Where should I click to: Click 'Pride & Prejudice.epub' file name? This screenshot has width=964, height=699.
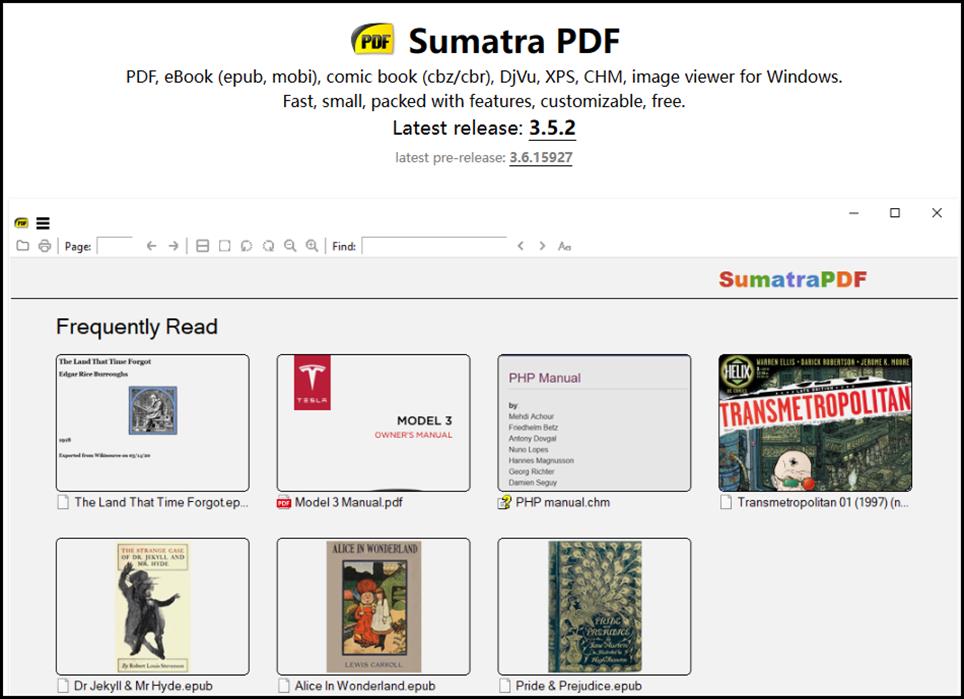[579, 685]
